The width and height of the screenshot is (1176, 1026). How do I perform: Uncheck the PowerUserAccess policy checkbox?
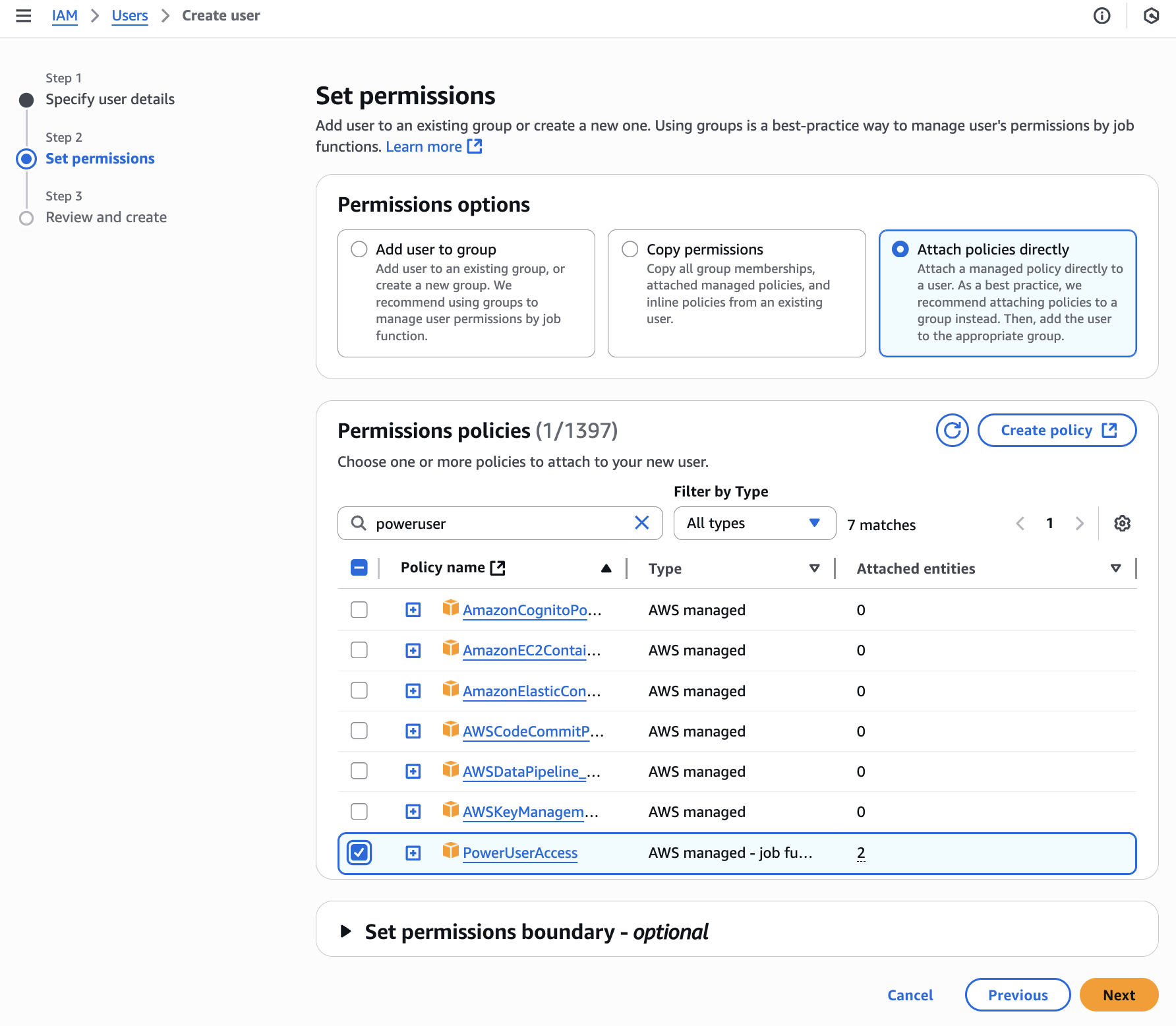click(x=359, y=853)
